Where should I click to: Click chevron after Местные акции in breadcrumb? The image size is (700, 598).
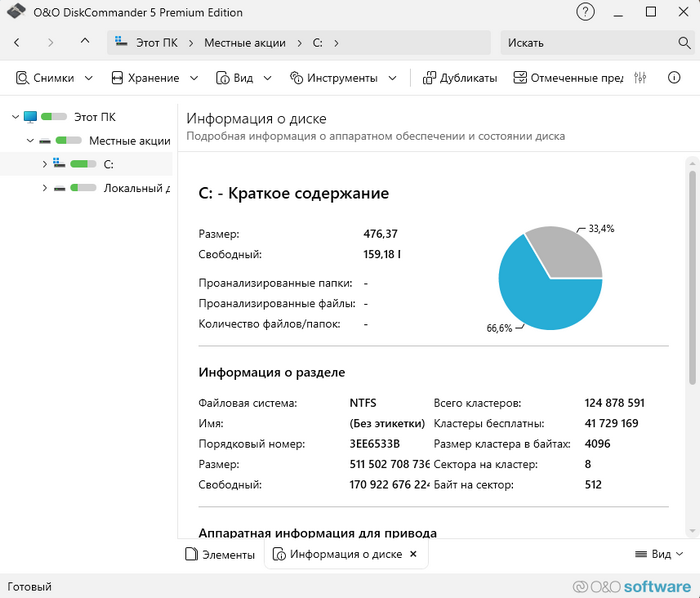(299, 43)
